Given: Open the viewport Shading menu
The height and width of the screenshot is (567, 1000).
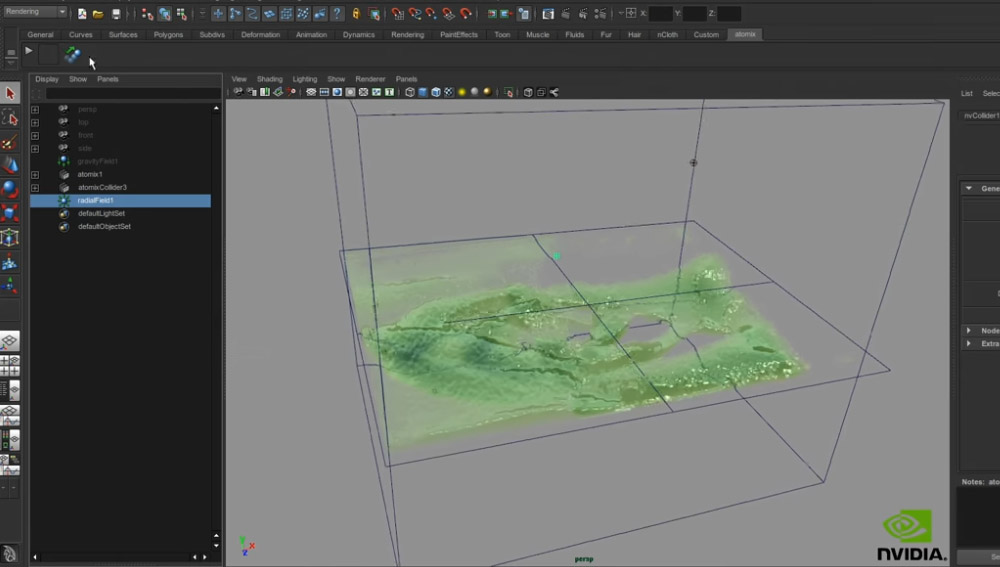Looking at the screenshot, I should point(269,79).
